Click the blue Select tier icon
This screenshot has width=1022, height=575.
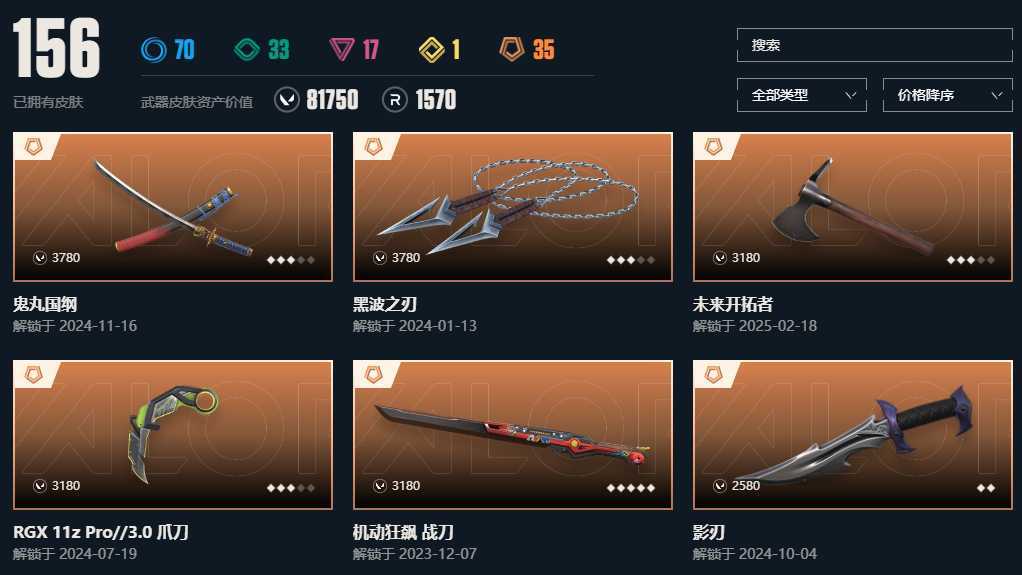click(154, 50)
